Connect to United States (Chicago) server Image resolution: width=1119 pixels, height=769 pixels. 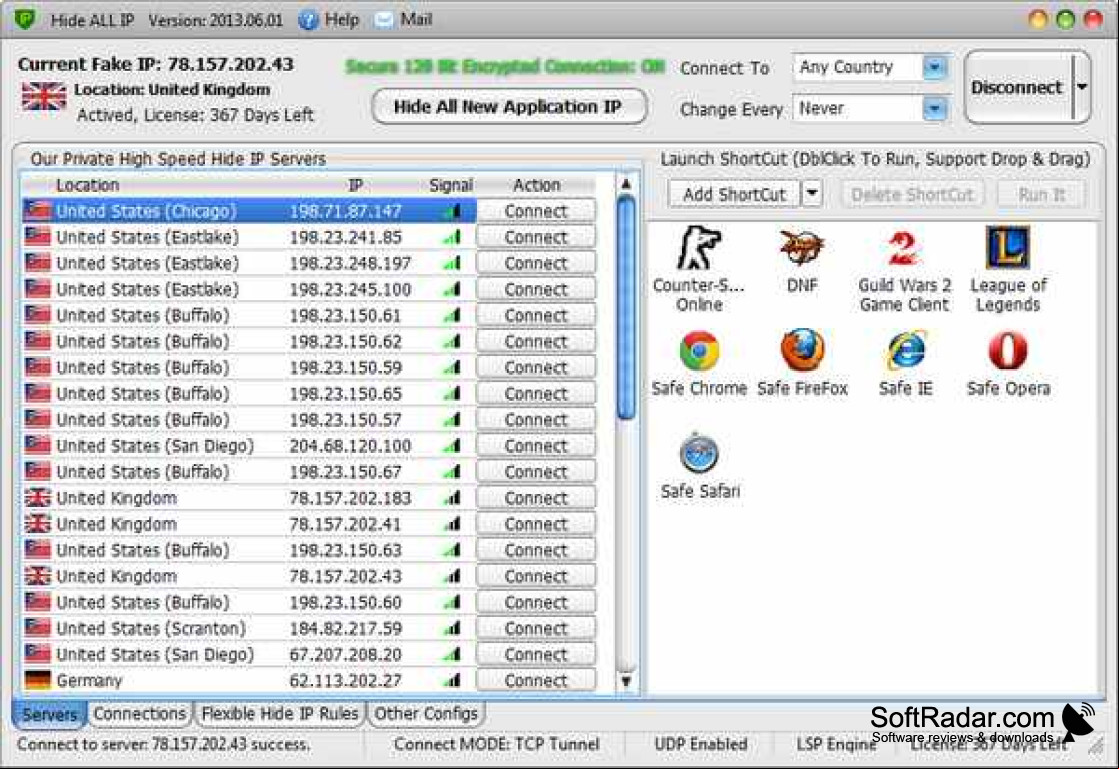pos(536,211)
